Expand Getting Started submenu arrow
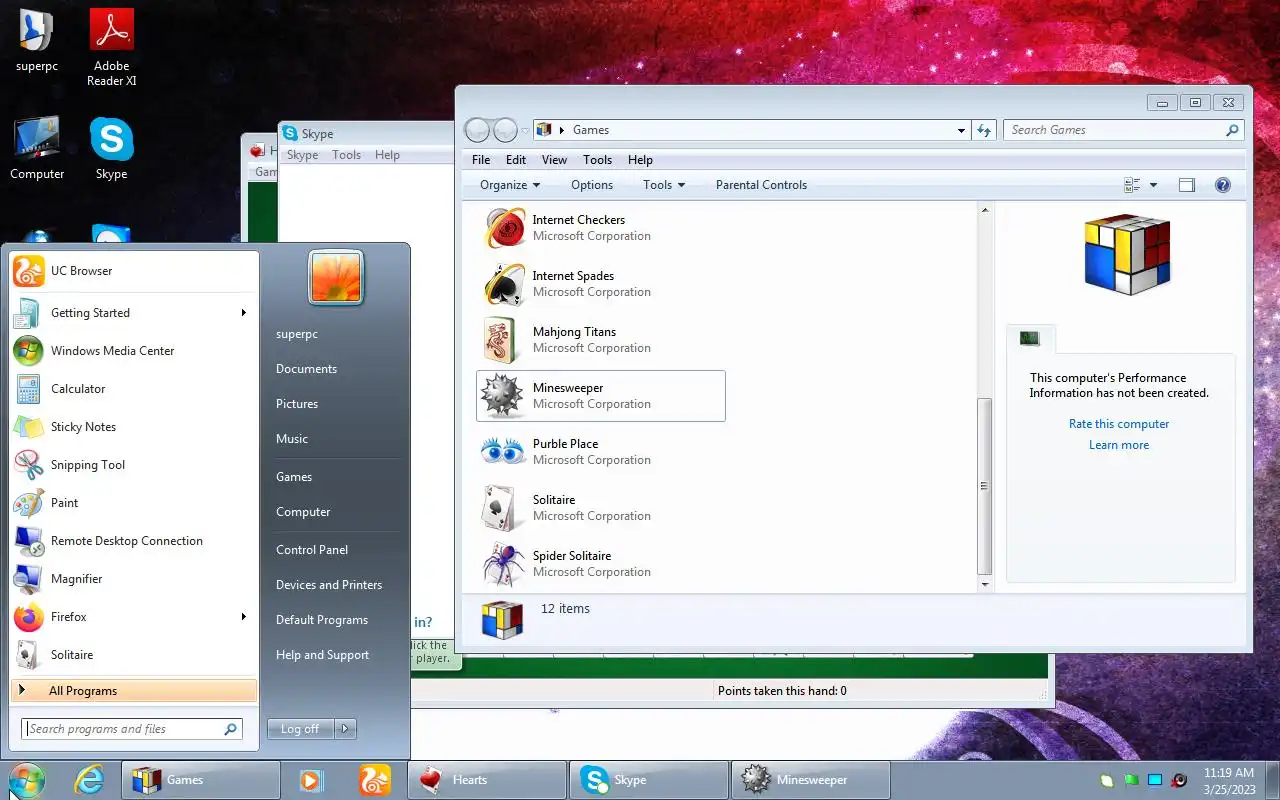 point(243,313)
